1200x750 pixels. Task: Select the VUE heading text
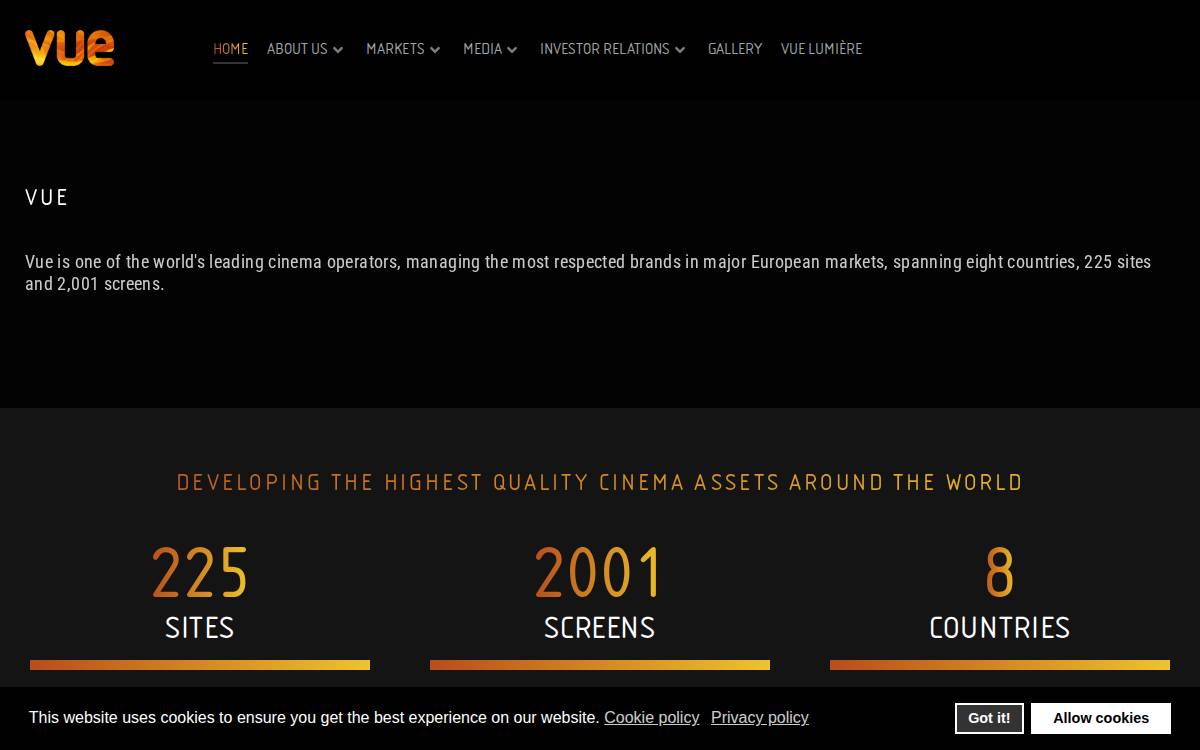click(x=47, y=197)
